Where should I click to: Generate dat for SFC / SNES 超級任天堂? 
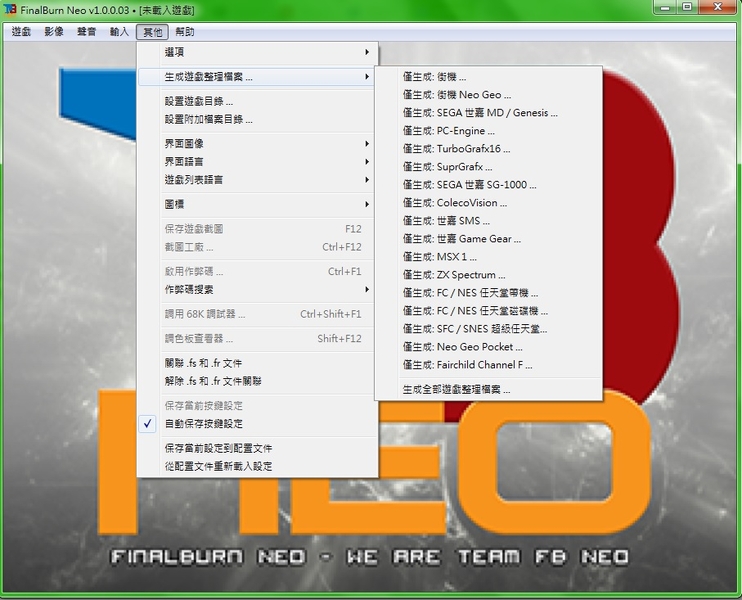pyautogui.click(x=488, y=328)
